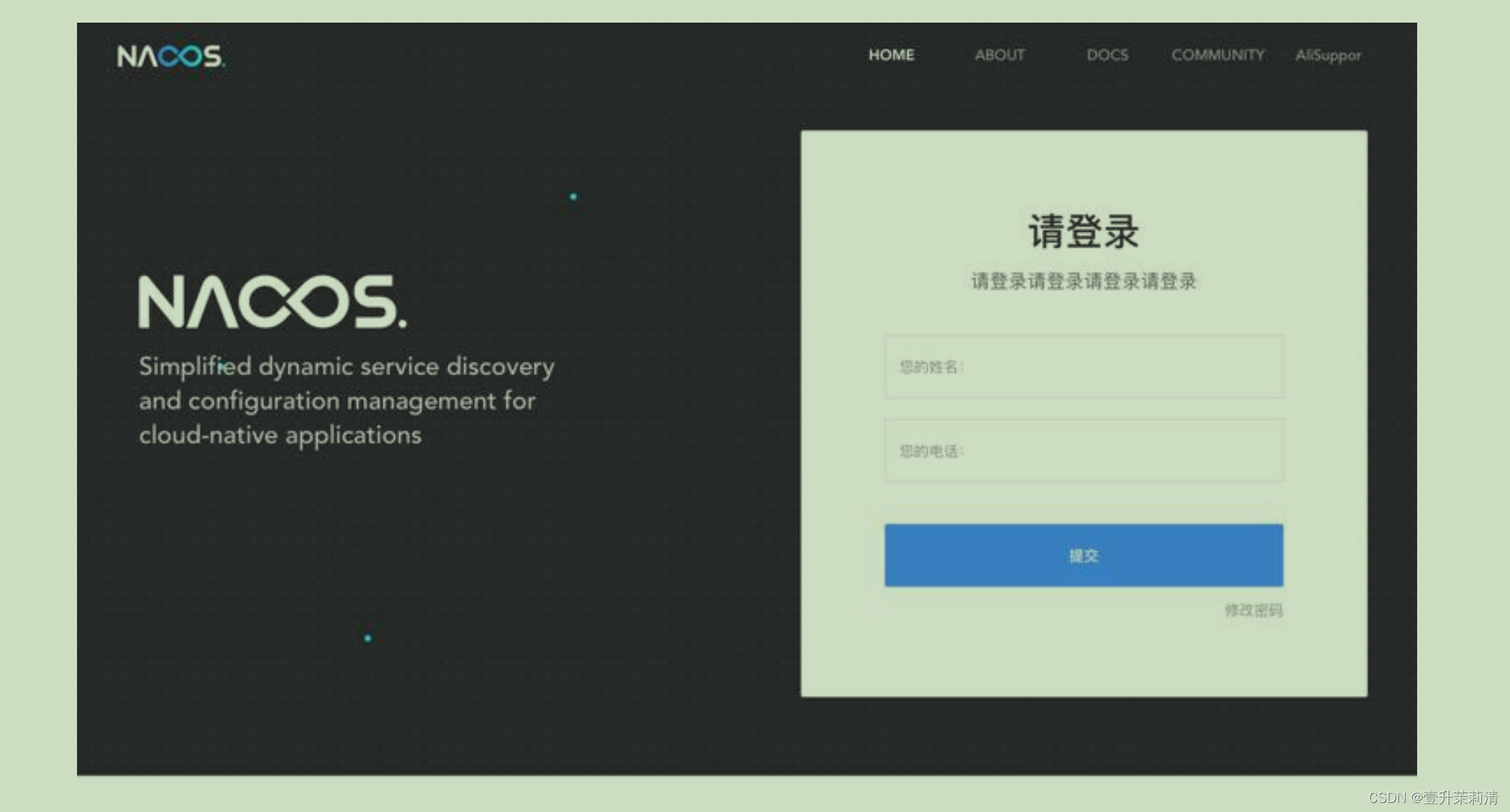Image resolution: width=1510 pixels, height=812 pixels.
Task: Open the HOME menu item
Action: 891,55
